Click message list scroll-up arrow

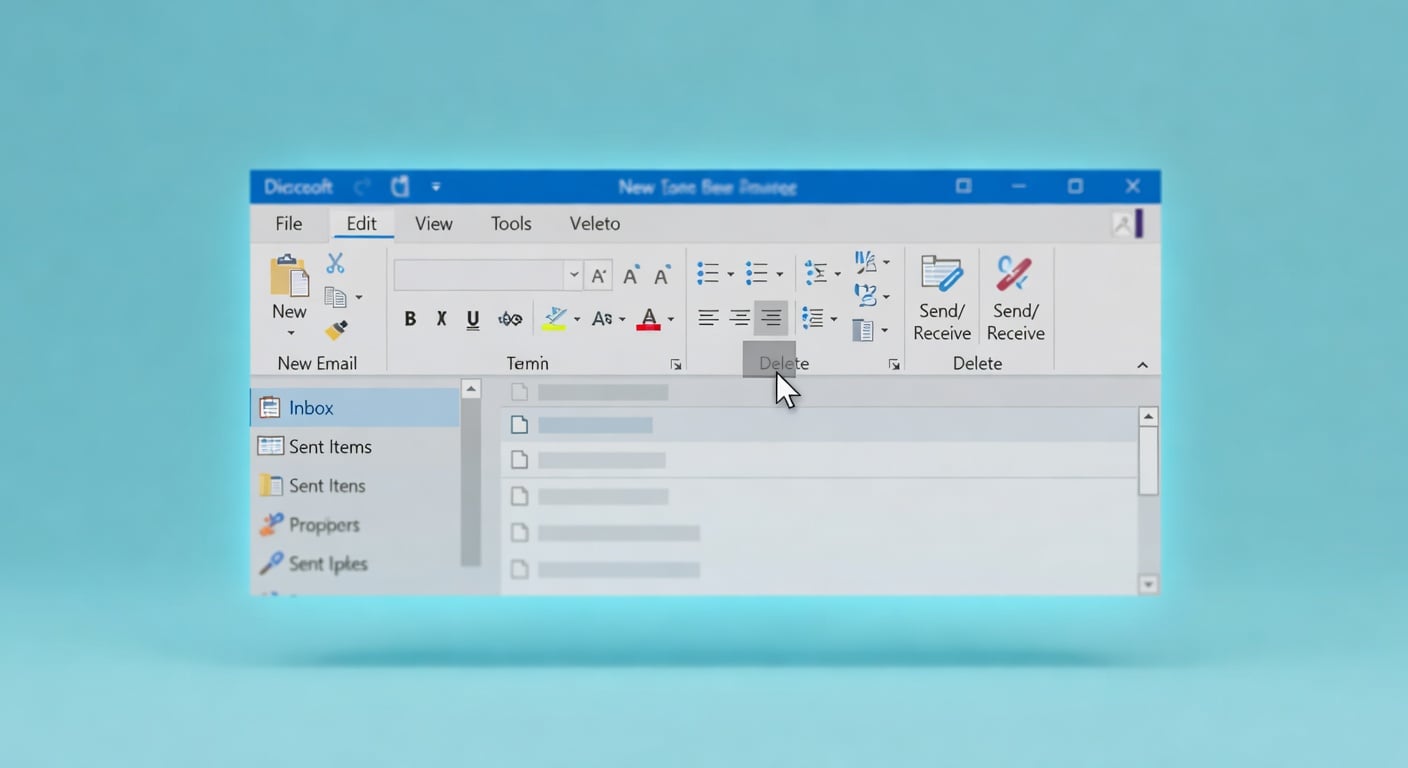(x=1148, y=417)
